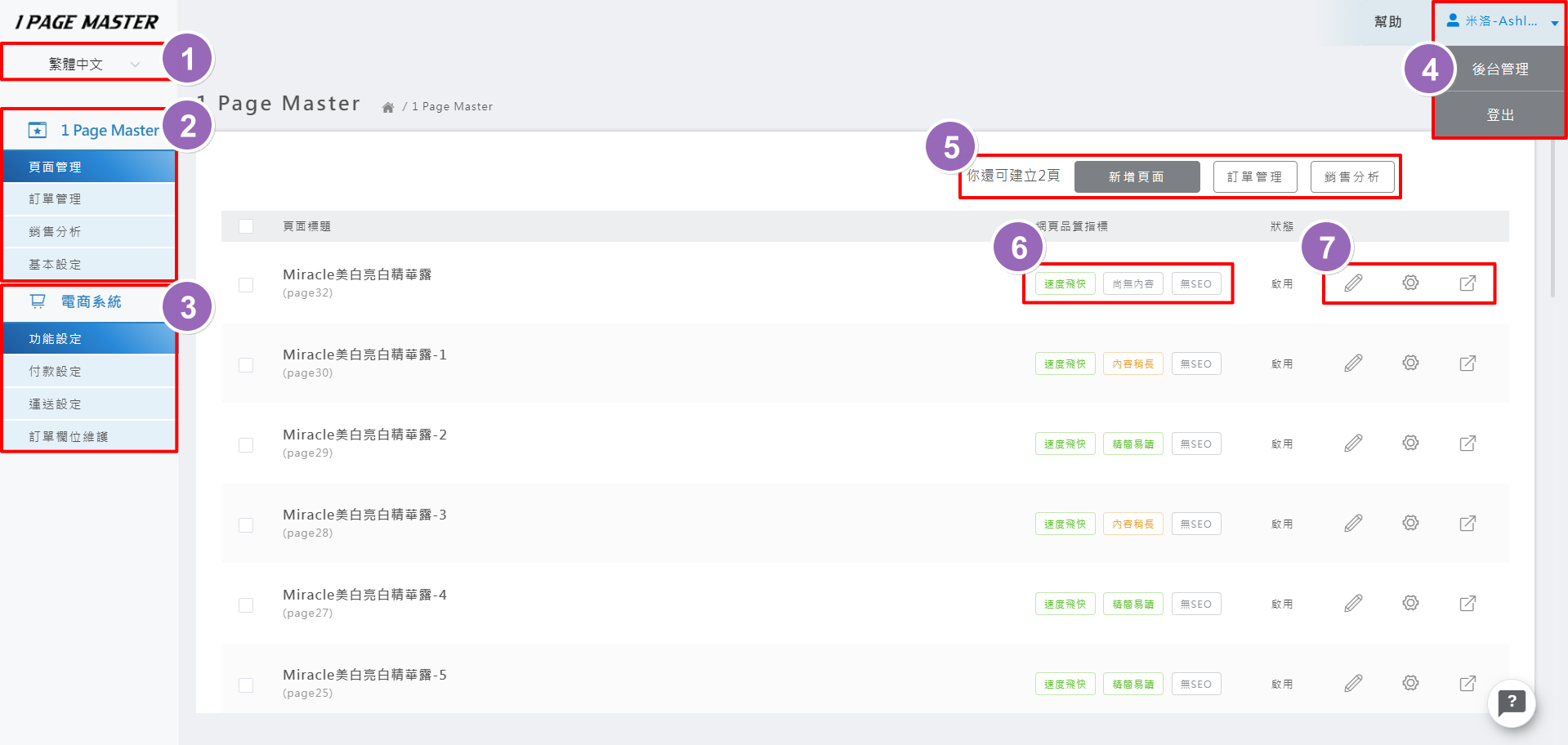Open gear settings for page30 row

[x=1410, y=363]
